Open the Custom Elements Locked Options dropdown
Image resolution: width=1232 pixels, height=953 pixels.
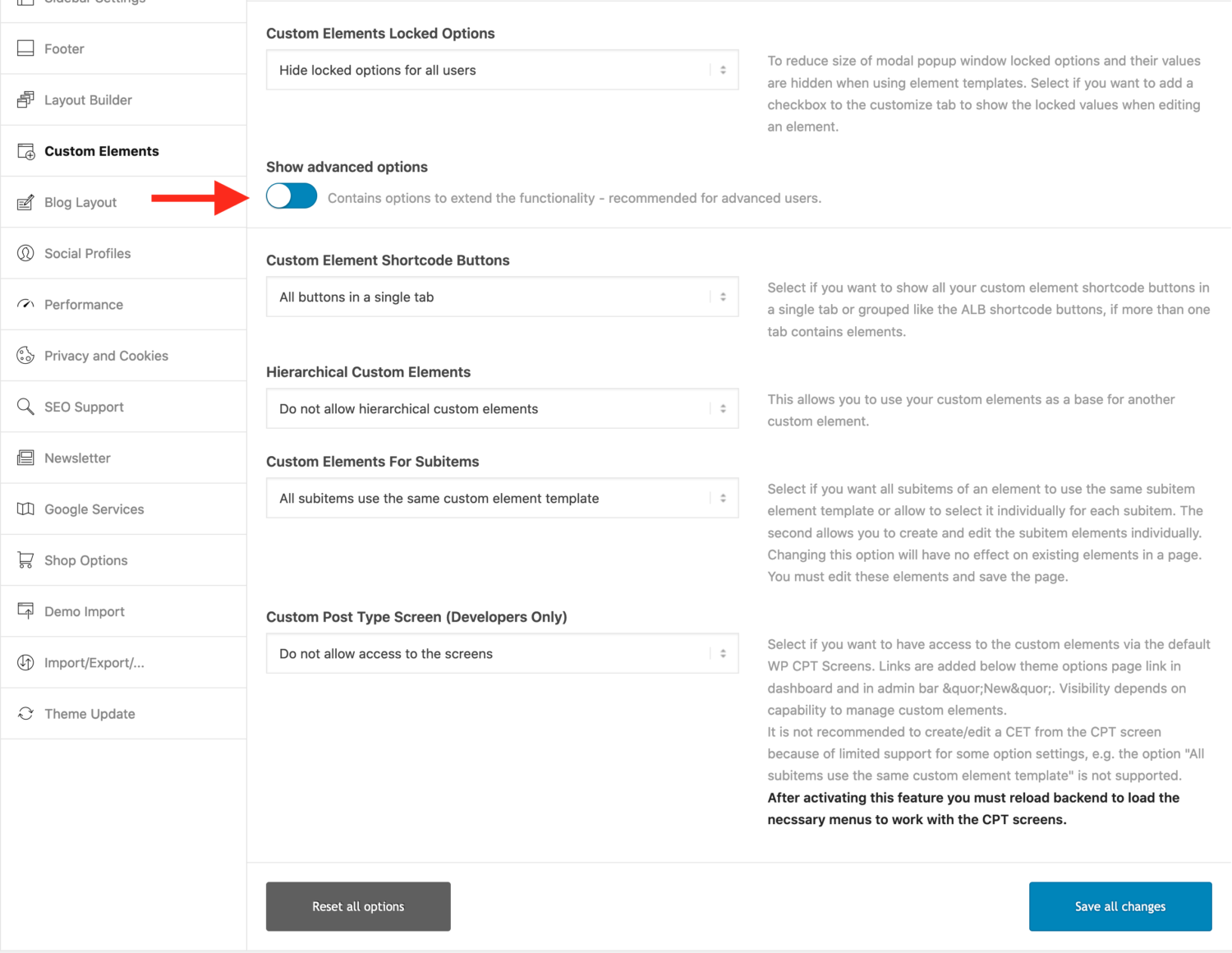pyautogui.click(x=502, y=70)
